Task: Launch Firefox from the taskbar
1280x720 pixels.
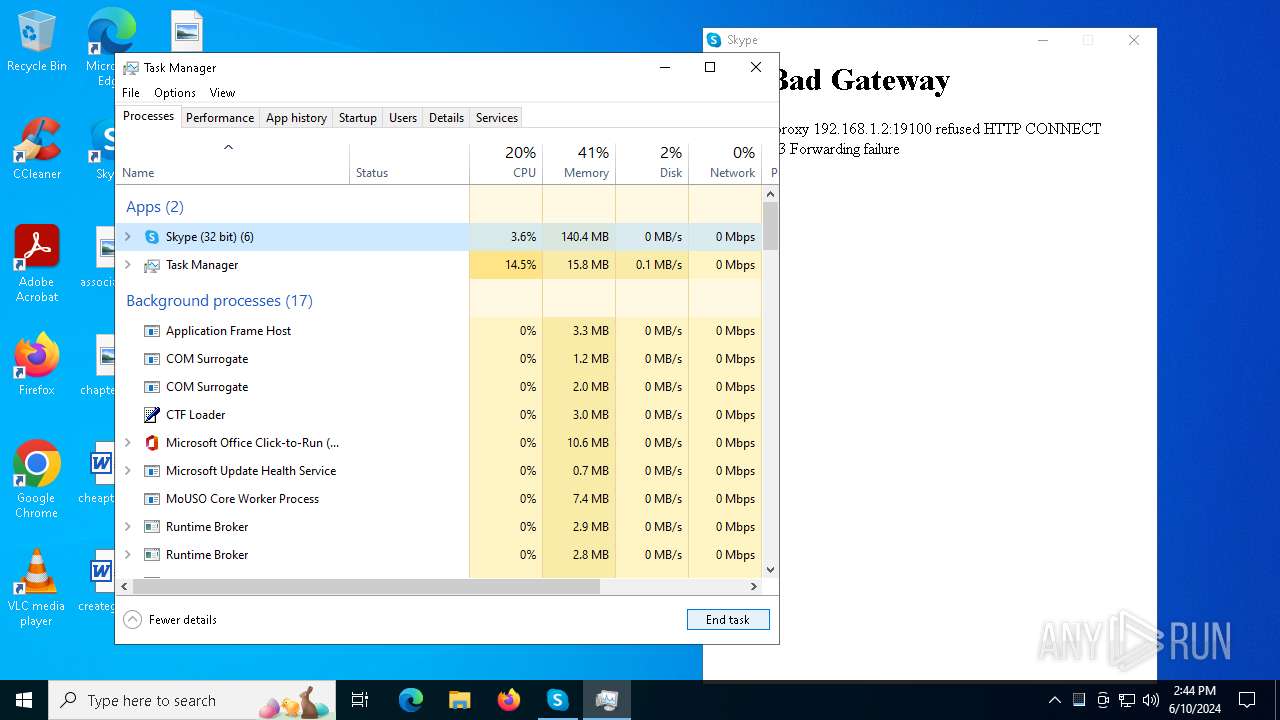Action: [x=508, y=700]
